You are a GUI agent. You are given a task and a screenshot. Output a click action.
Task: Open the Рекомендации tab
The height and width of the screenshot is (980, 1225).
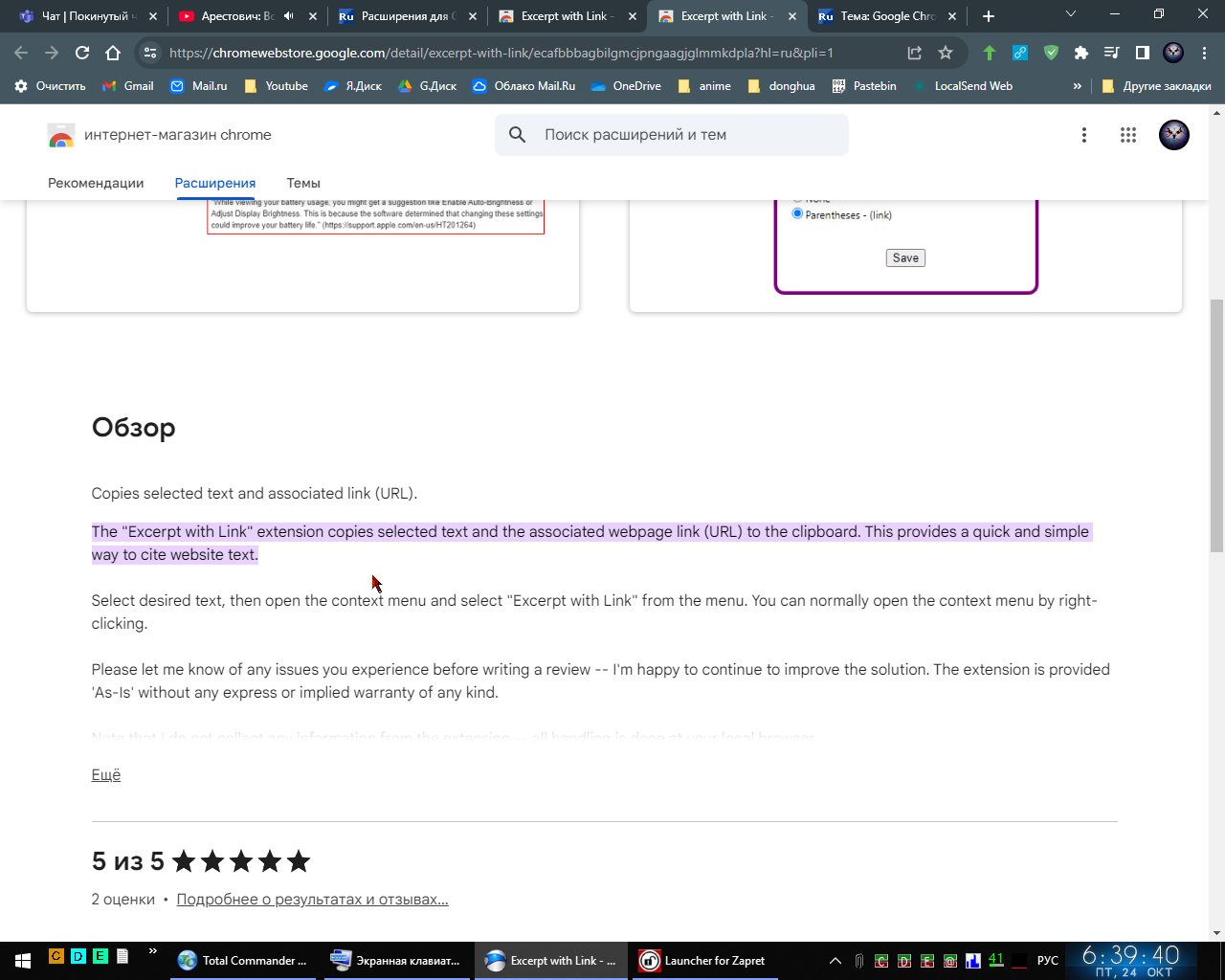pos(96,183)
